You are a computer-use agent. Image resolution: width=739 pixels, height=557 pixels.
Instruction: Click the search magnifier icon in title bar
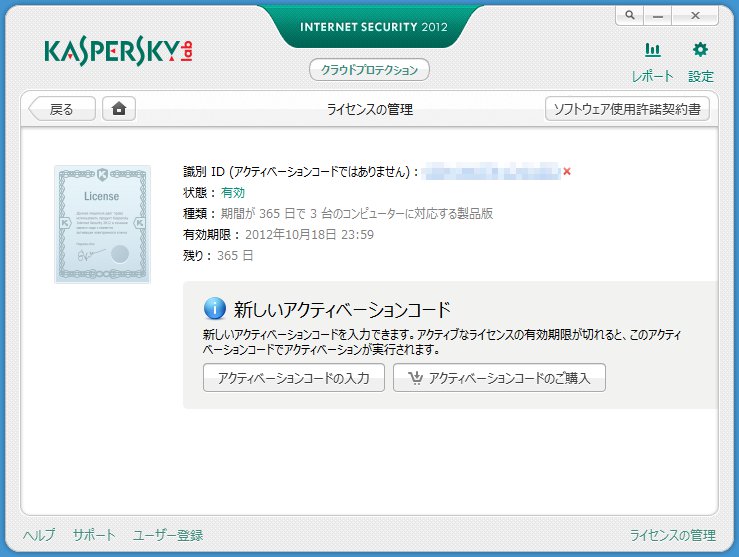630,15
